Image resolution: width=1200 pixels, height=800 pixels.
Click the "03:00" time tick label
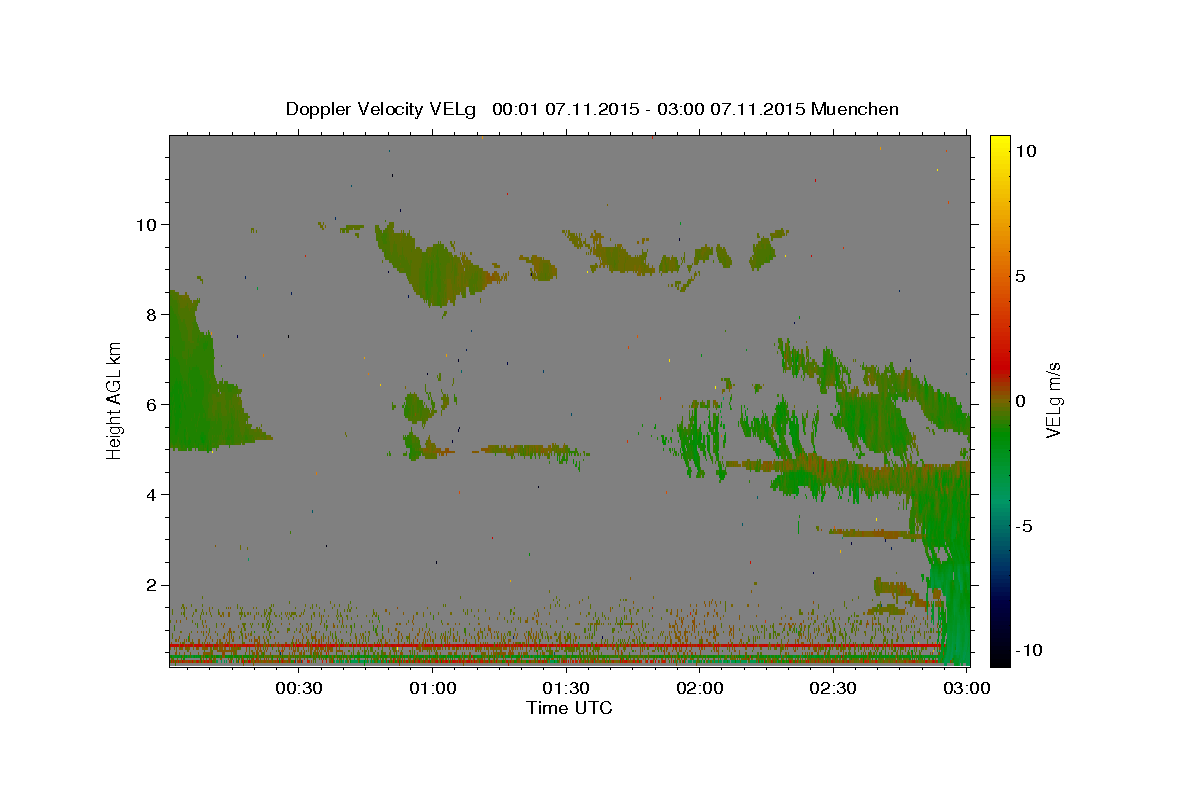[x=966, y=688]
